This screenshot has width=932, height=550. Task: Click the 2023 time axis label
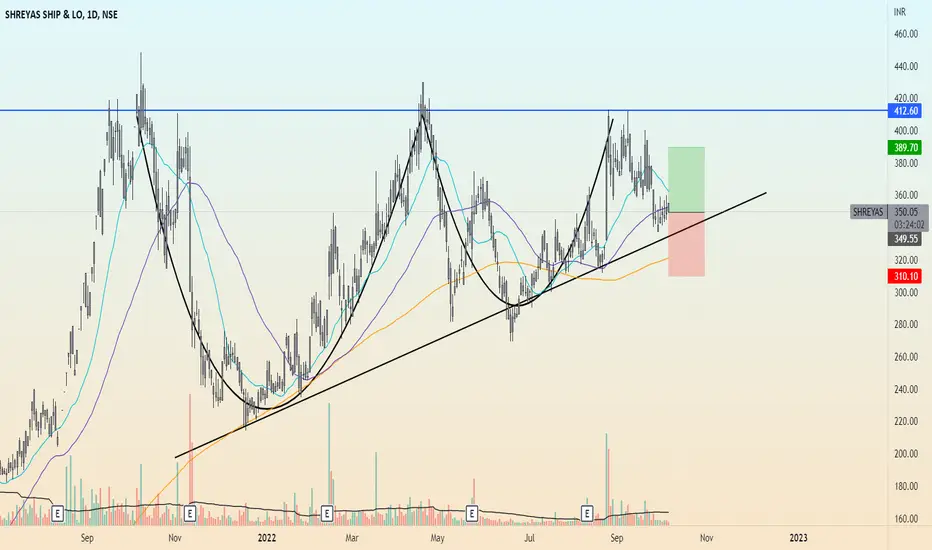click(x=798, y=538)
